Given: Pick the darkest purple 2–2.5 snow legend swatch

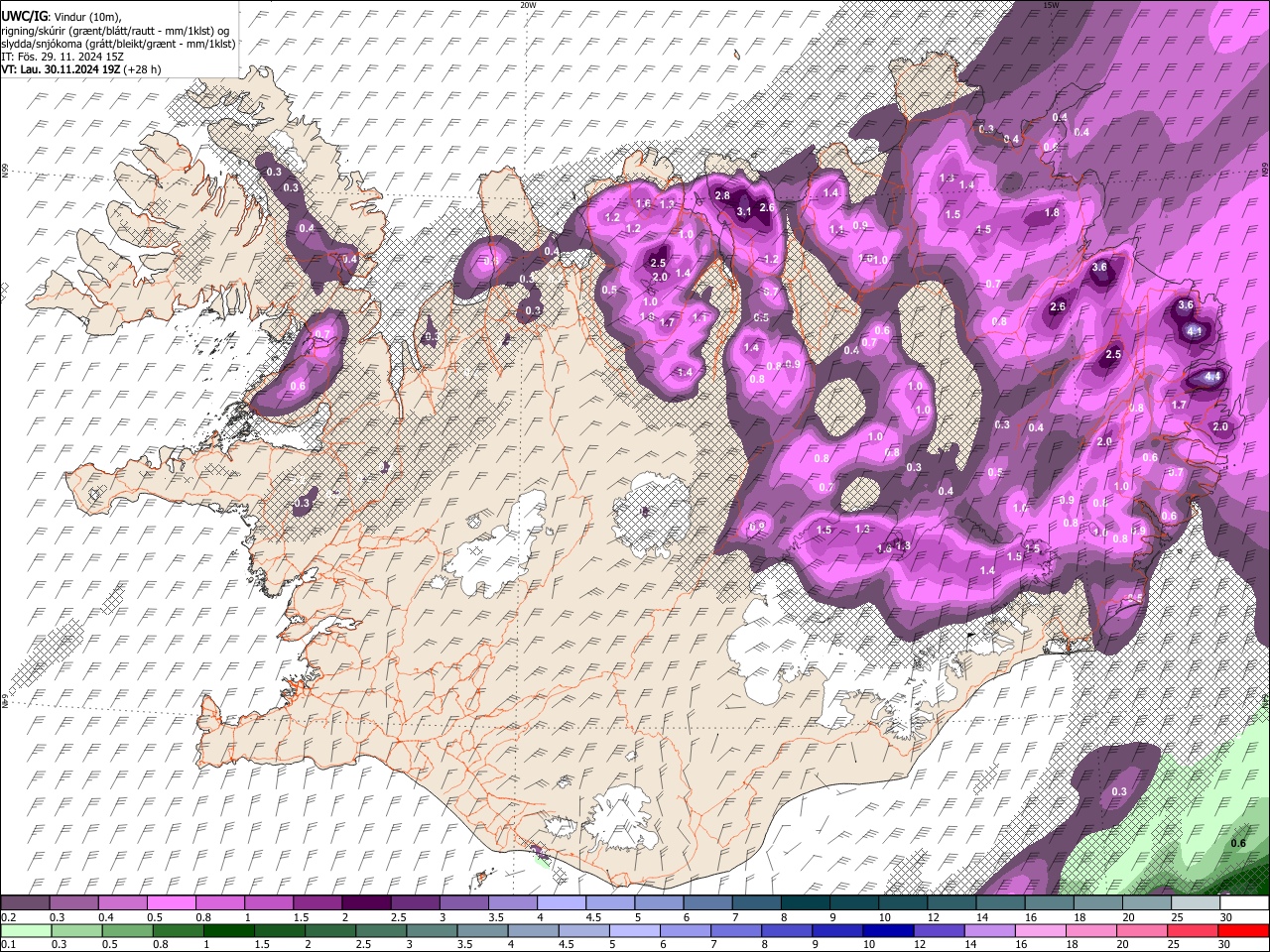Looking at the screenshot, I should tap(367, 903).
